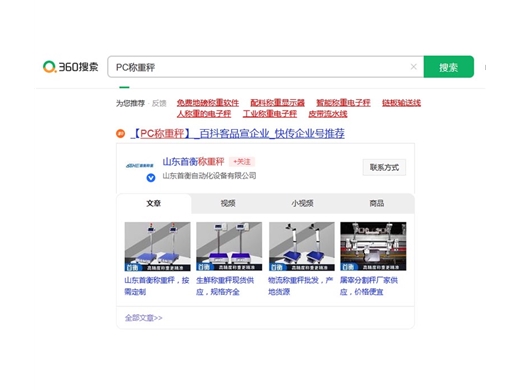Switch to the 商品 tab
This screenshot has width=520, height=390.
377,203
